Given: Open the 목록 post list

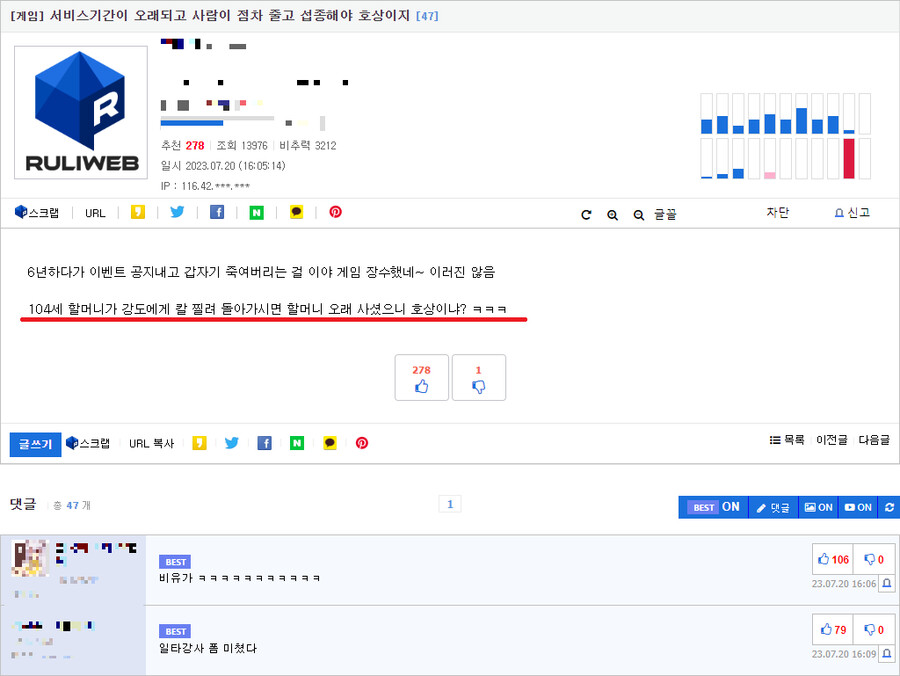Looking at the screenshot, I should [788, 443].
